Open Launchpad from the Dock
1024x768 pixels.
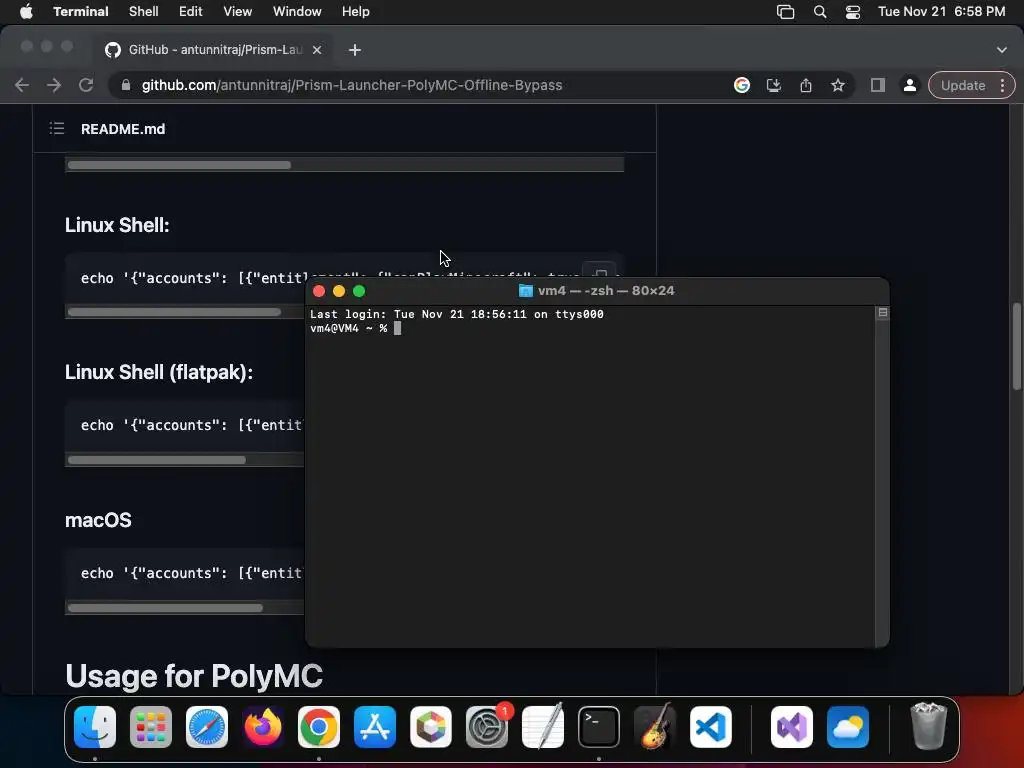151,727
